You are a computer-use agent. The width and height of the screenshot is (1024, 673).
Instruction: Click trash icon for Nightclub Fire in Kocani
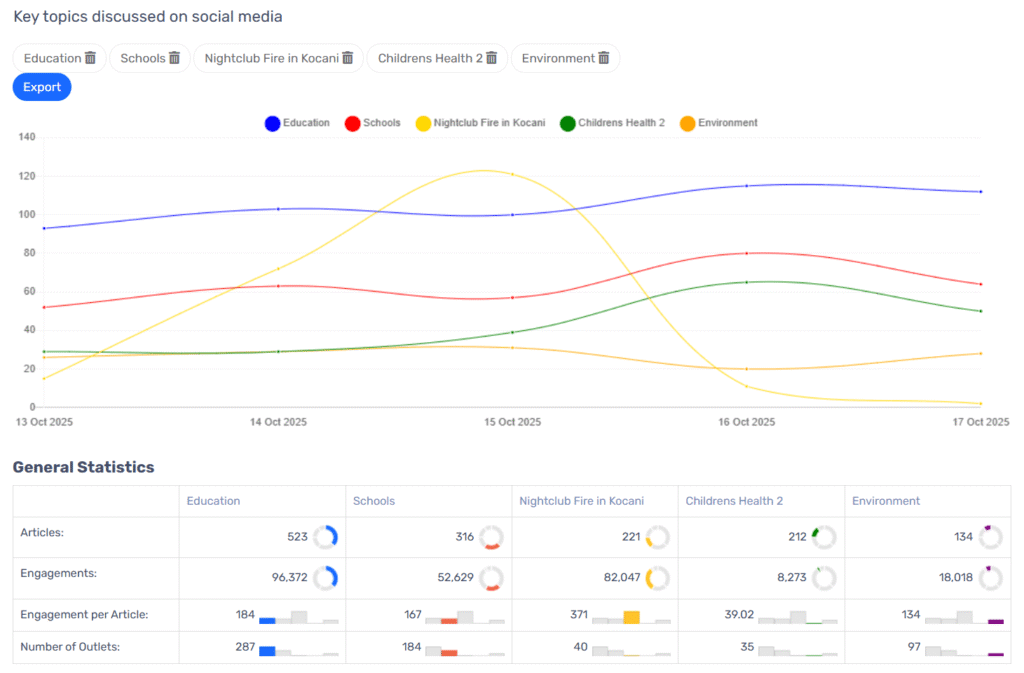tap(348, 58)
